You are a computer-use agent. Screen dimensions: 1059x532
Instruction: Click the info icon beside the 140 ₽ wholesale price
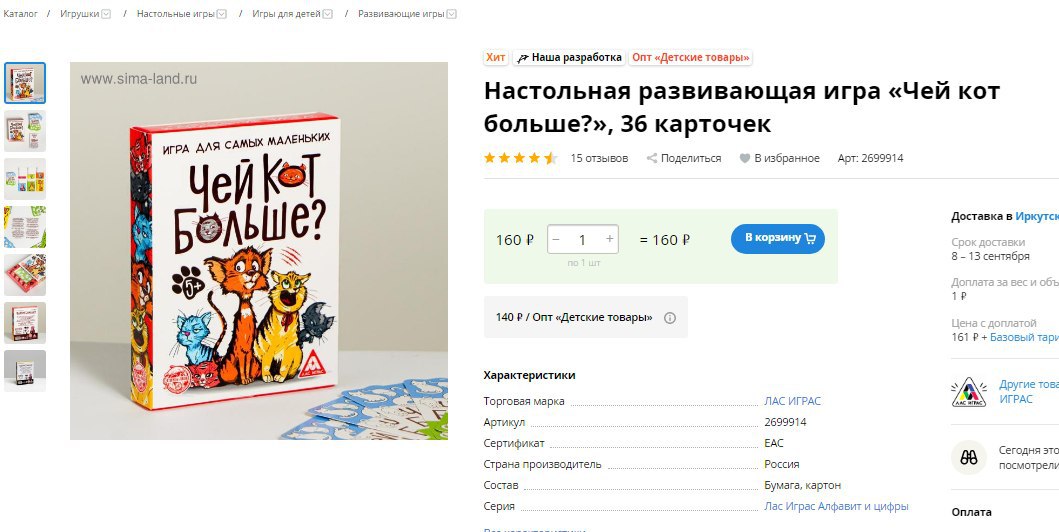669,317
